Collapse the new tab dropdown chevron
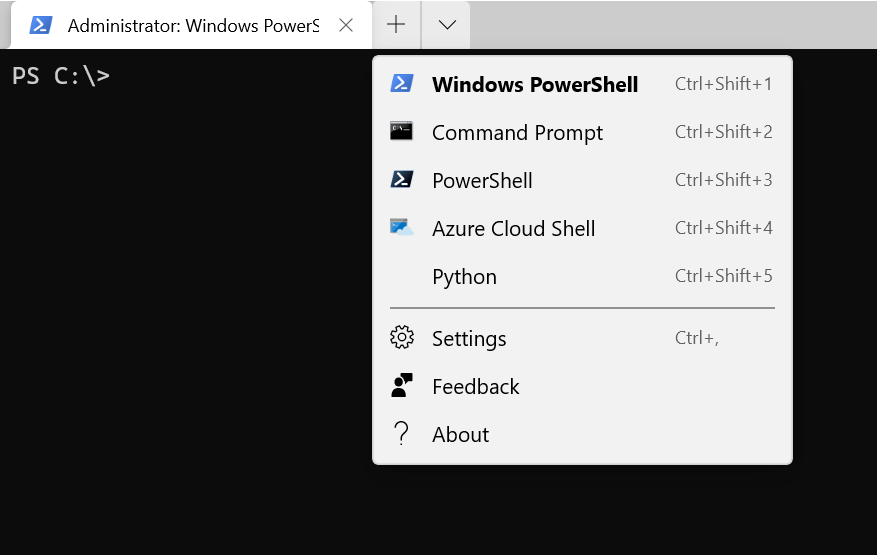877x555 pixels. 447,25
